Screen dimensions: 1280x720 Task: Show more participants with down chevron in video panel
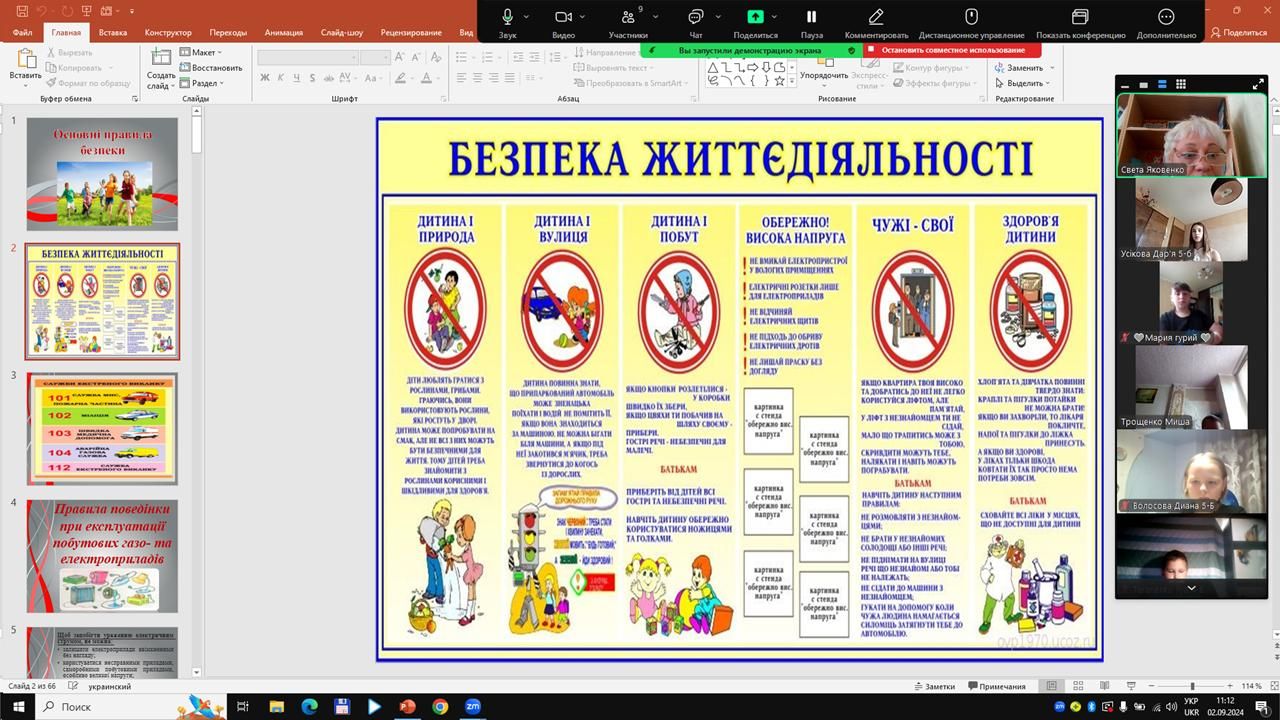click(1191, 588)
